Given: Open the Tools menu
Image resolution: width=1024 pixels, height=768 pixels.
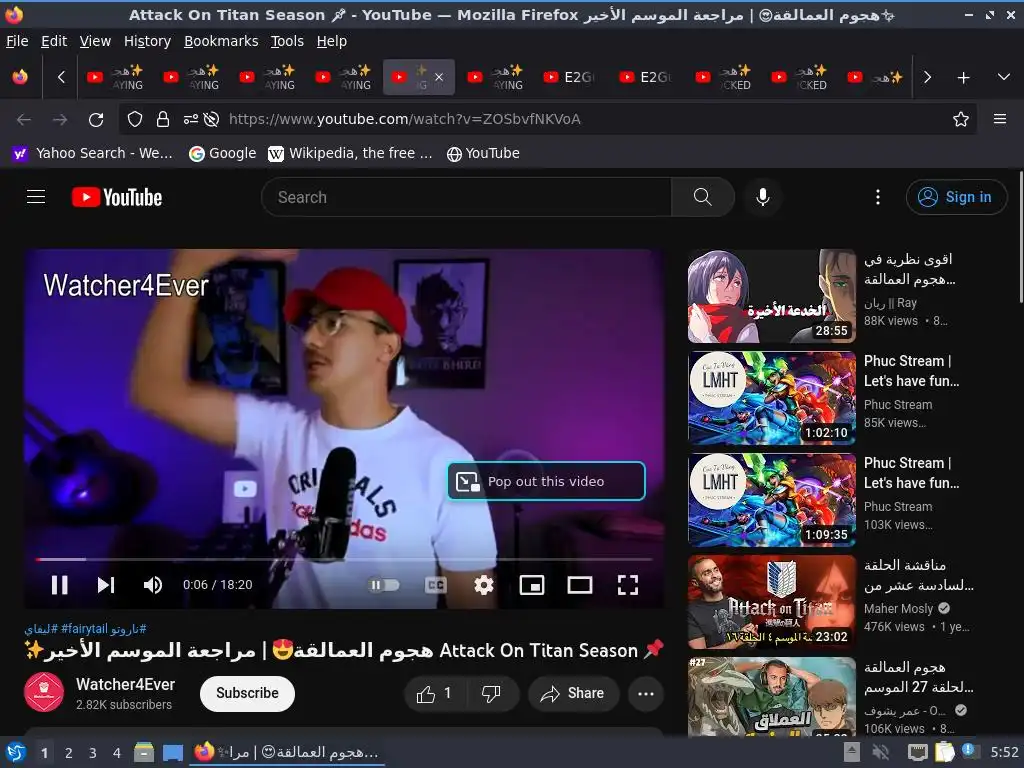Looking at the screenshot, I should (287, 41).
